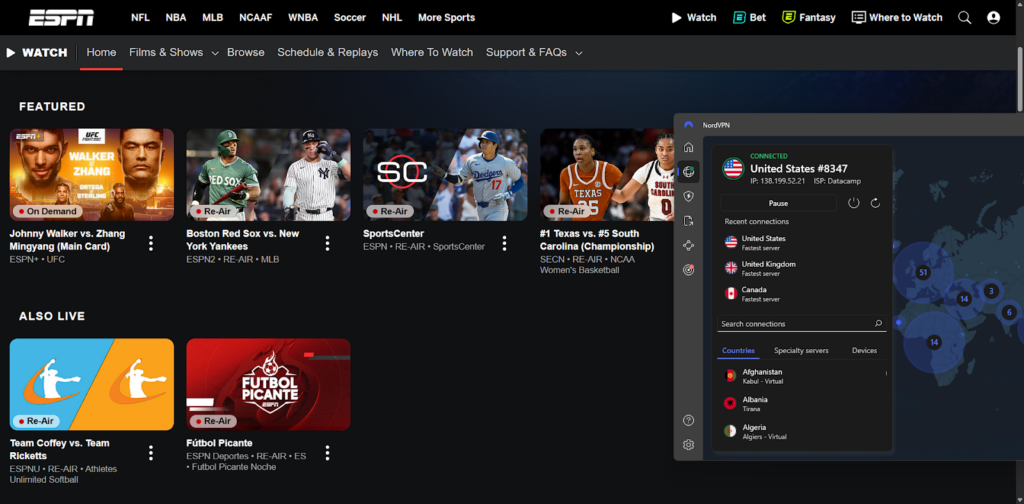
Task: Click the Watch play icon in the top bar
Action: pyautogui.click(x=677, y=18)
